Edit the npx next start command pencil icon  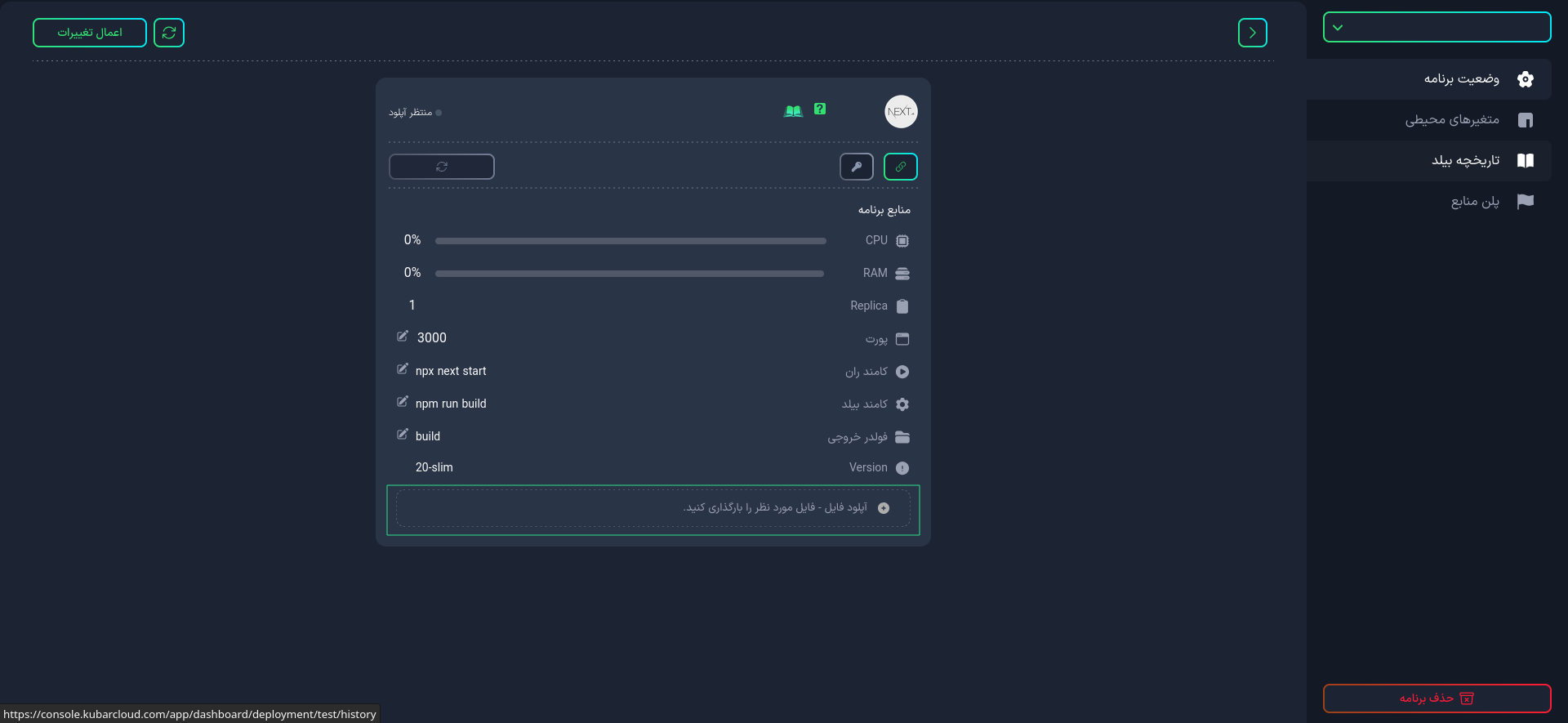pos(403,368)
